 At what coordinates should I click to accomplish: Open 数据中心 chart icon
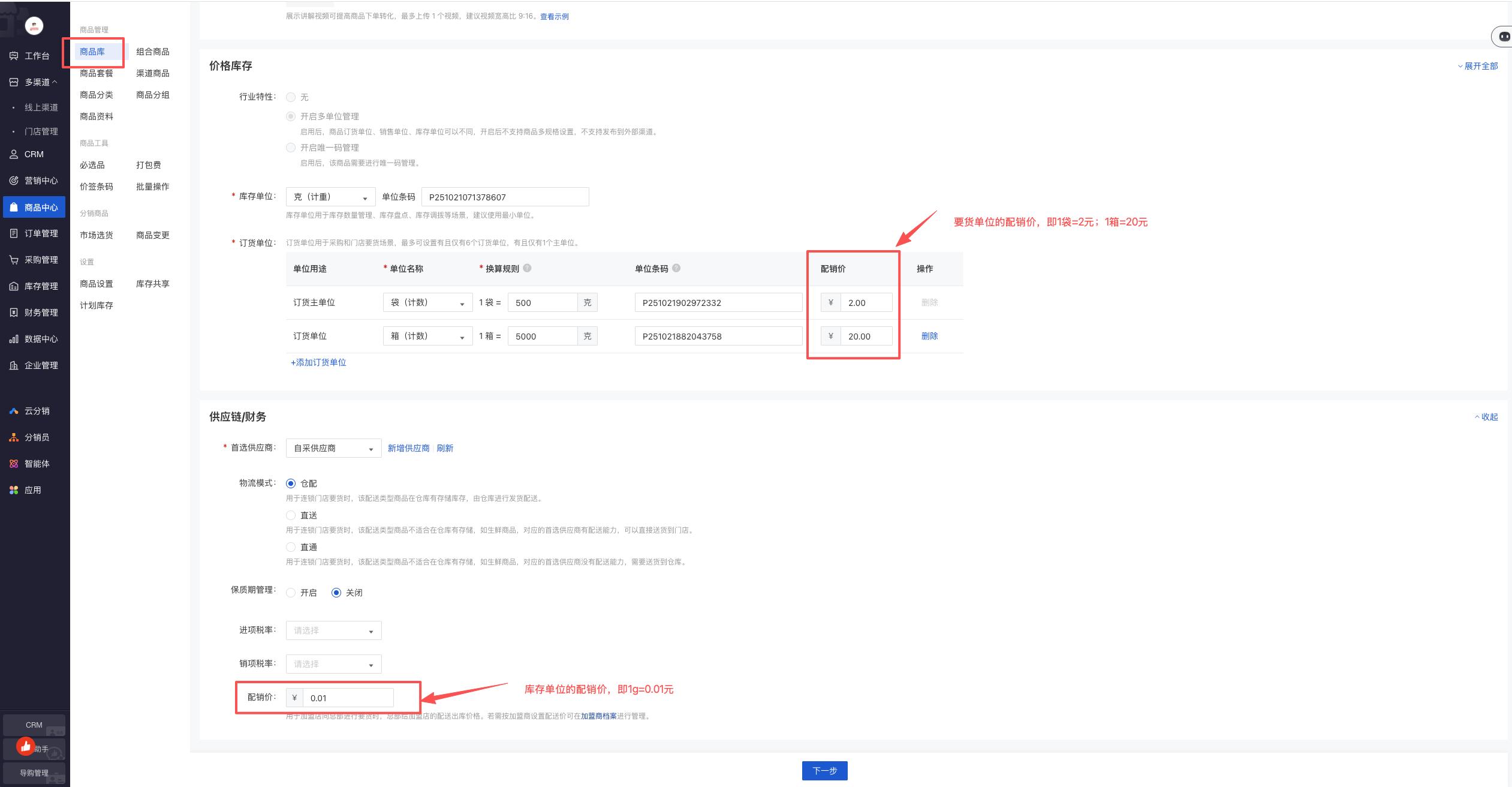pos(14,339)
